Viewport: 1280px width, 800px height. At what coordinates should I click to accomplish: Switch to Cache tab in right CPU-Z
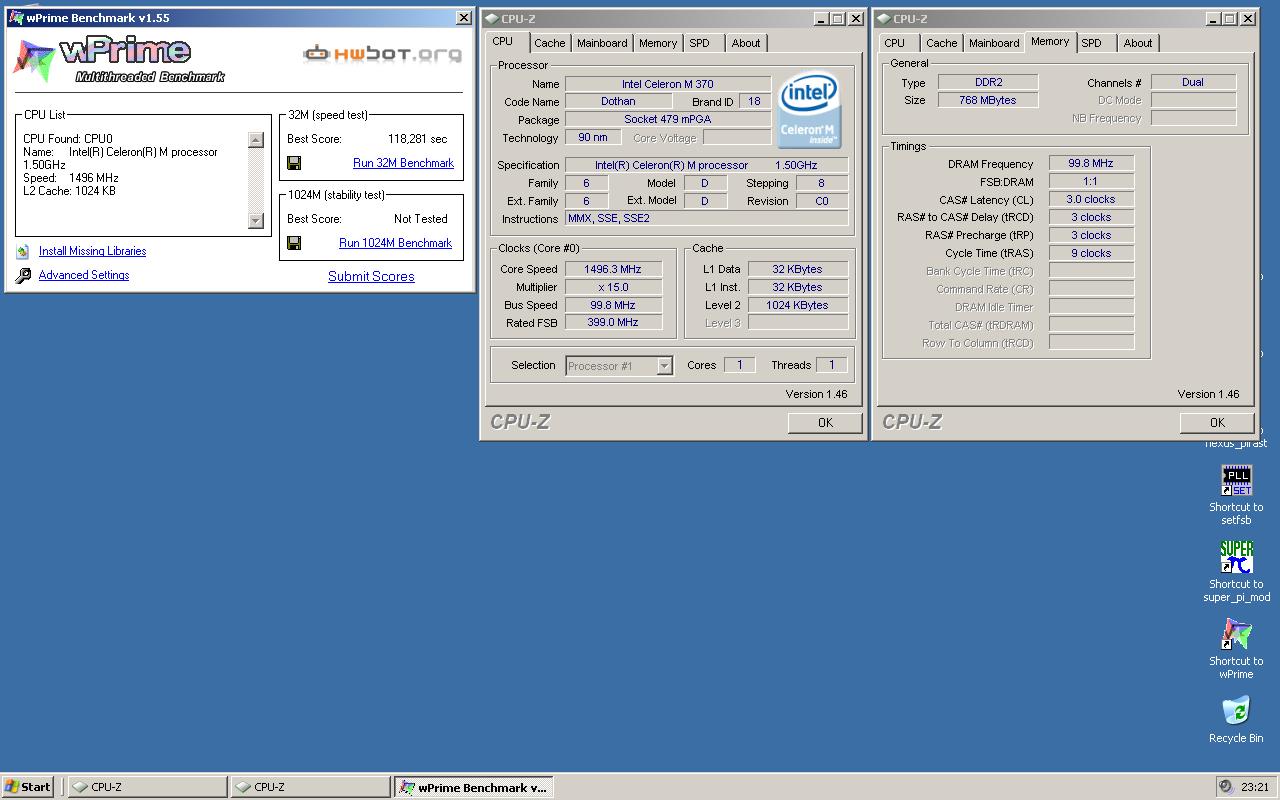pos(941,43)
